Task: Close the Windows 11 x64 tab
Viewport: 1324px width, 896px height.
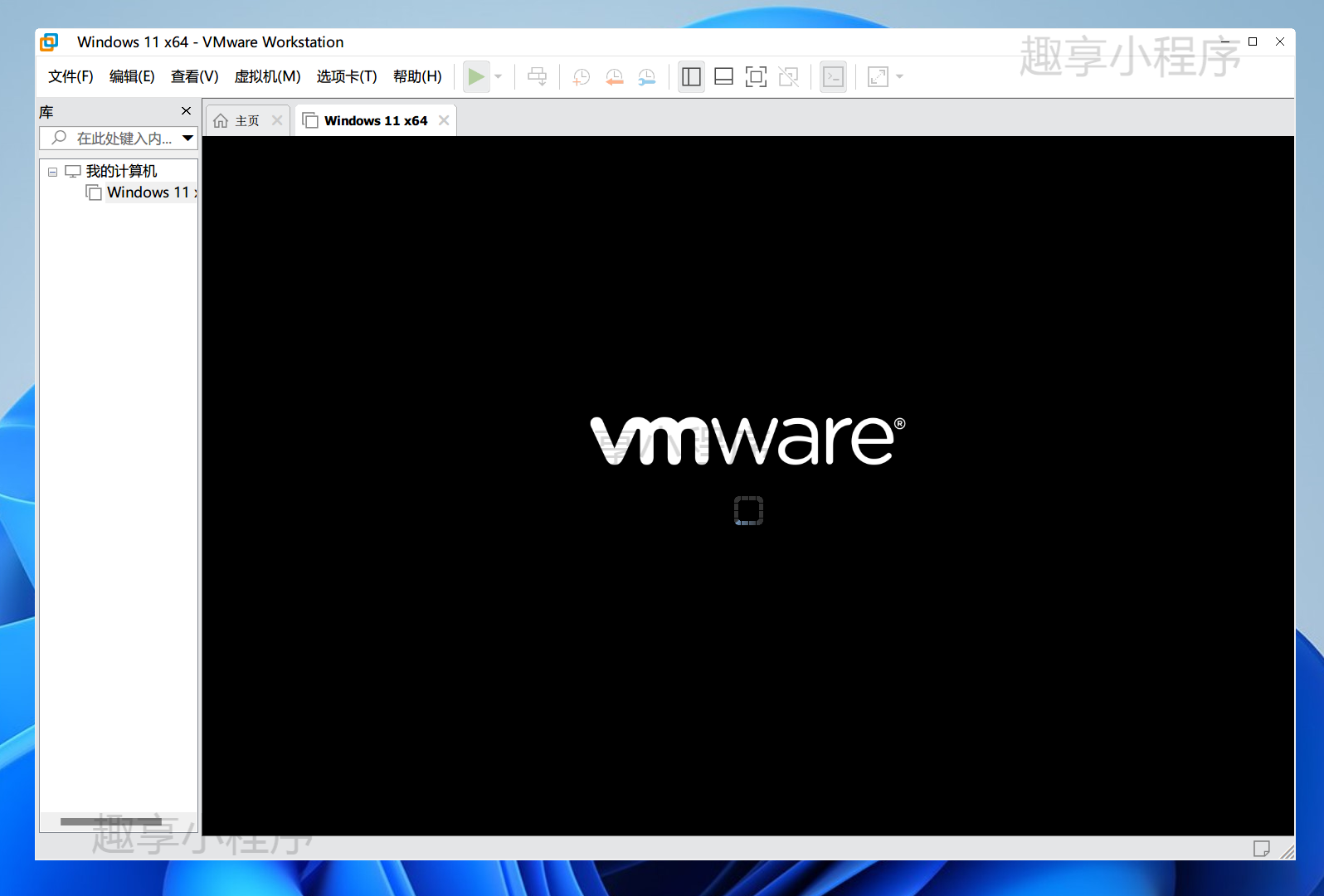Action: 444,120
